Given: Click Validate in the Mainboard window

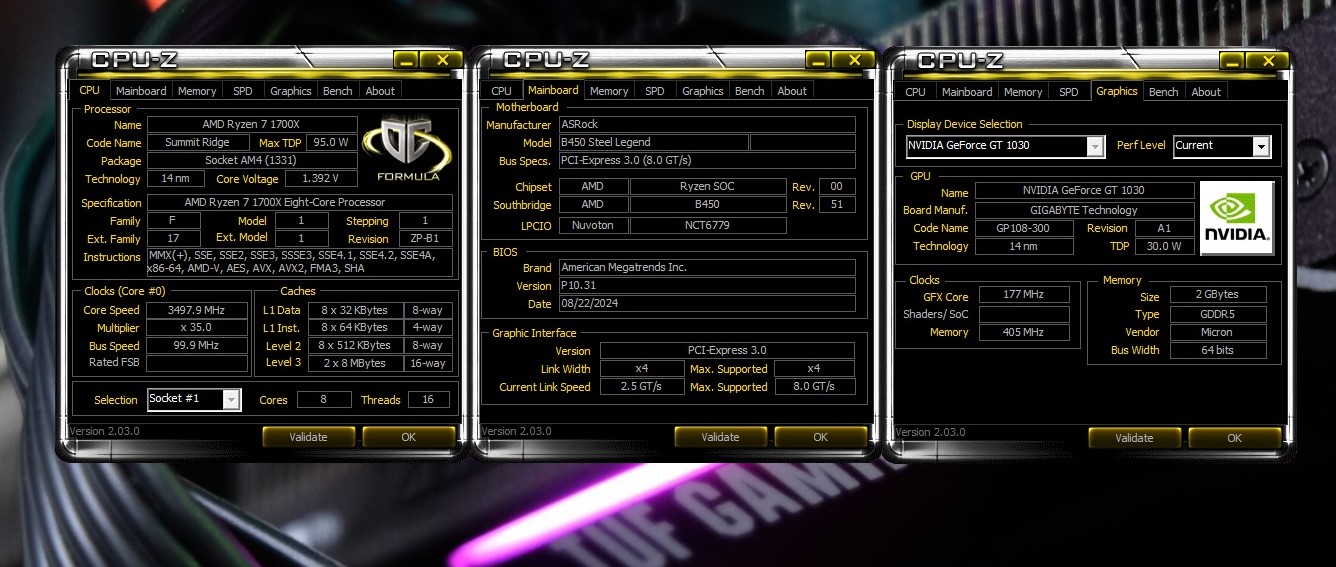Looking at the screenshot, I should pos(721,437).
